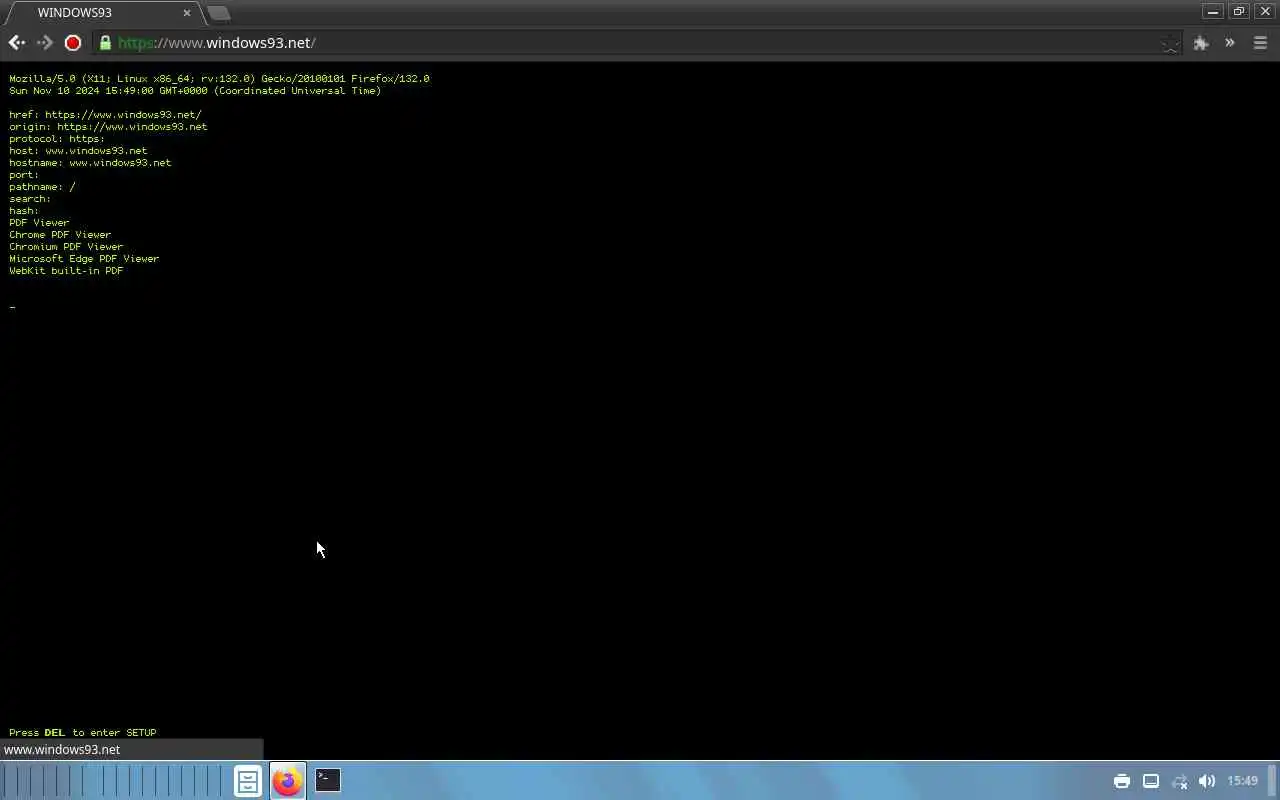Viewport: 1280px width, 800px height.
Task: Stop page loading with the red stop button
Action: (x=73, y=43)
